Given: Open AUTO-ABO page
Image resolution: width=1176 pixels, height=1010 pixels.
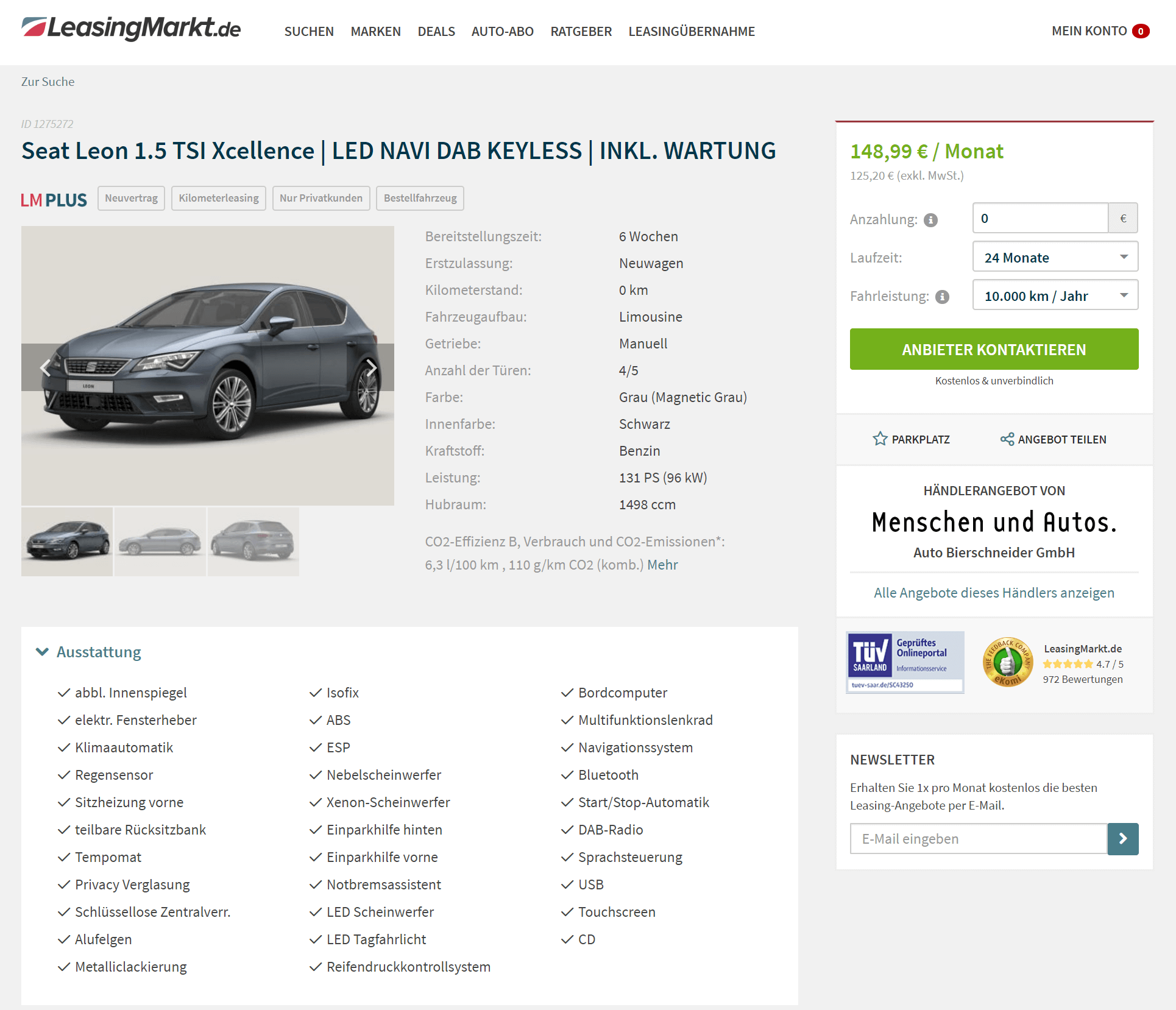Looking at the screenshot, I should (503, 32).
